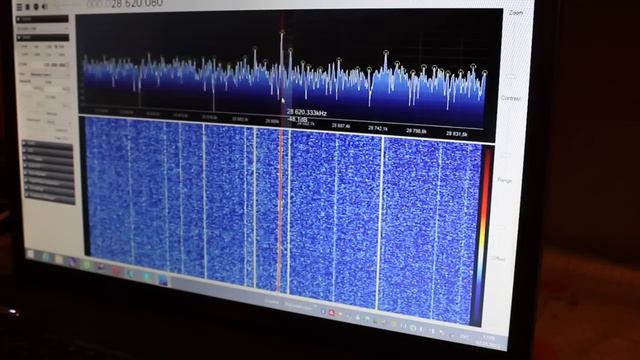
Task: Mute audio with the speaker icon
Action: [x=44, y=7]
